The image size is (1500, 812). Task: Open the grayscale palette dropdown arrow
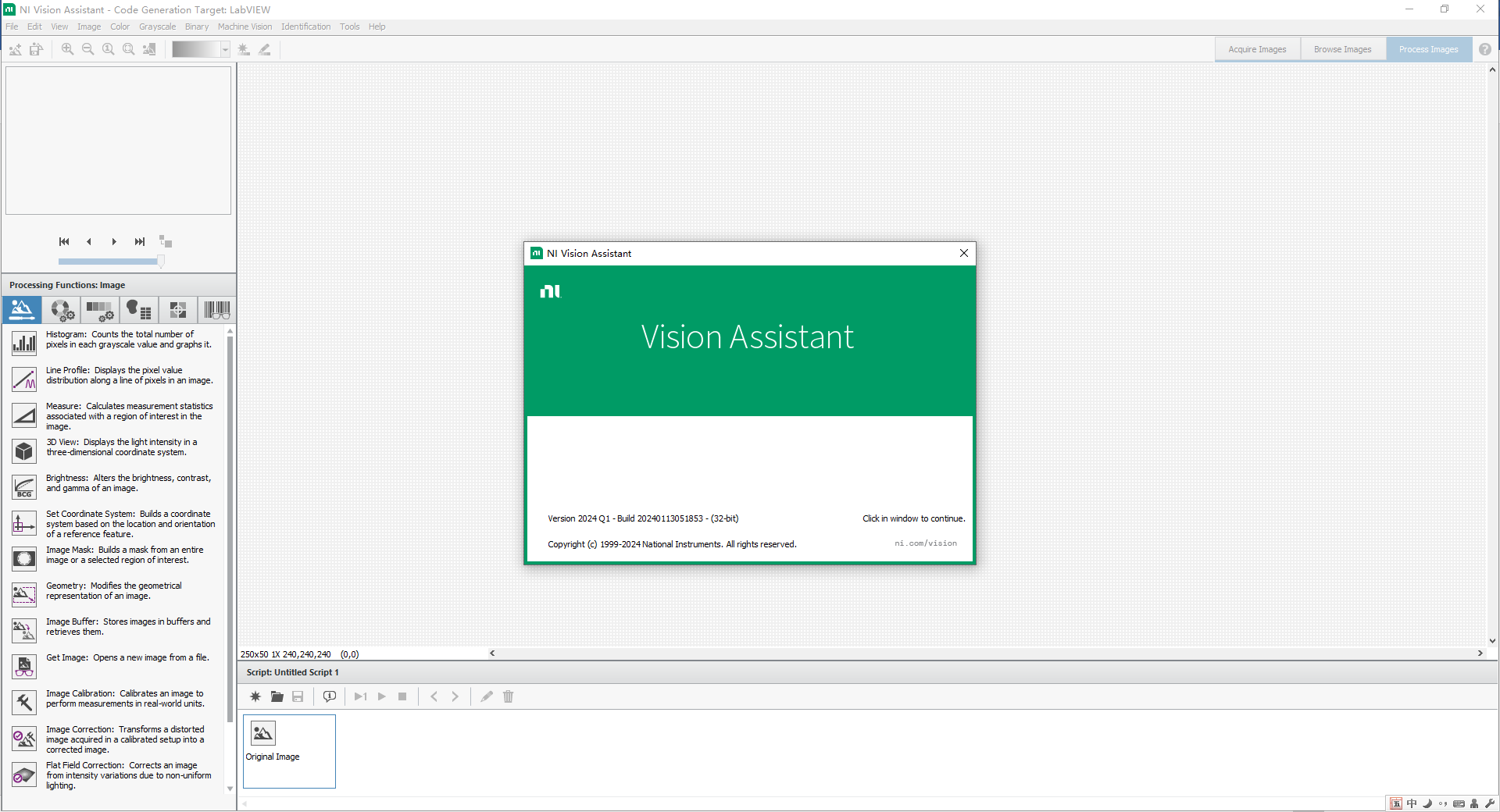point(225,49)
